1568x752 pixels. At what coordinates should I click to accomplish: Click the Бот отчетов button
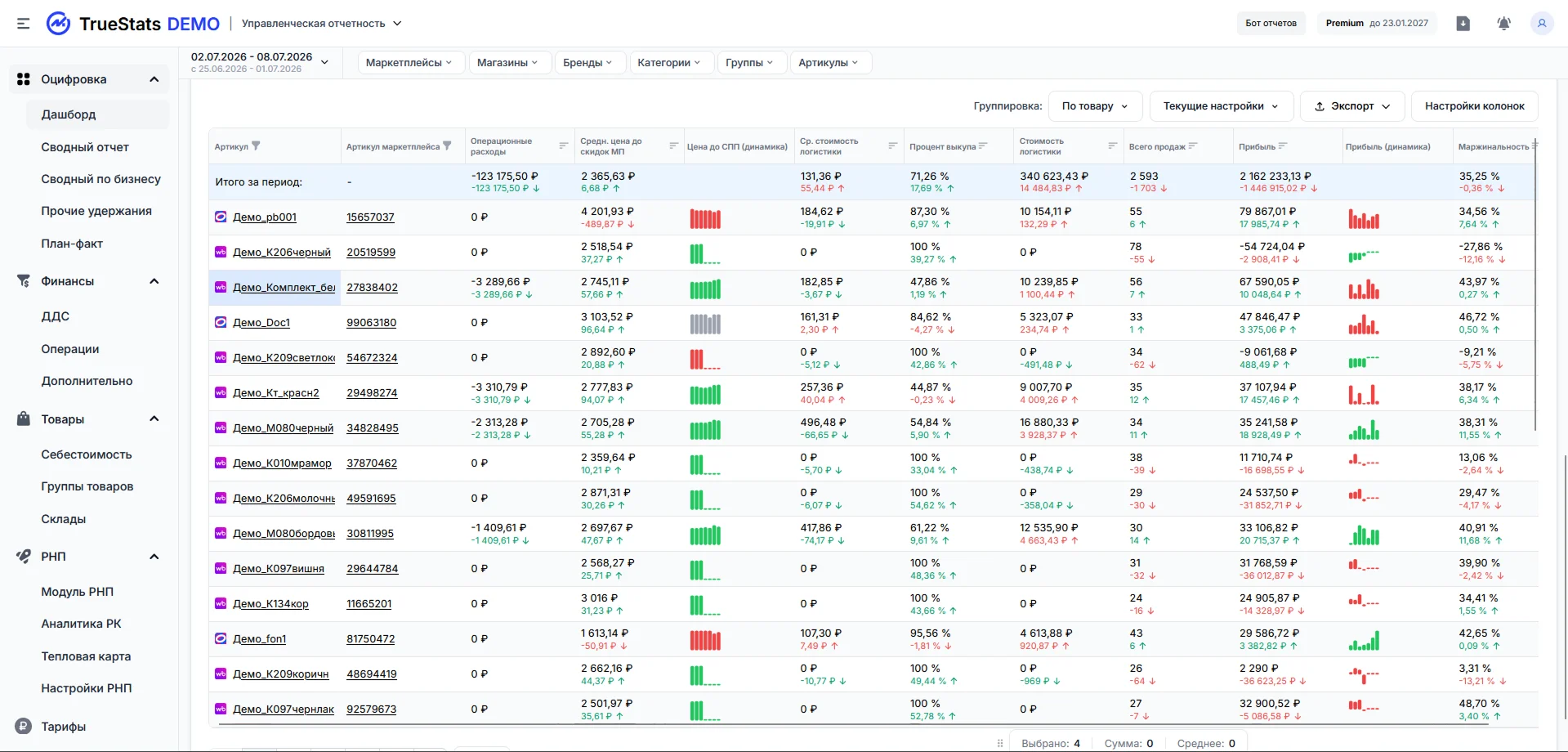pyautogui.click(x=1271, y=23)
